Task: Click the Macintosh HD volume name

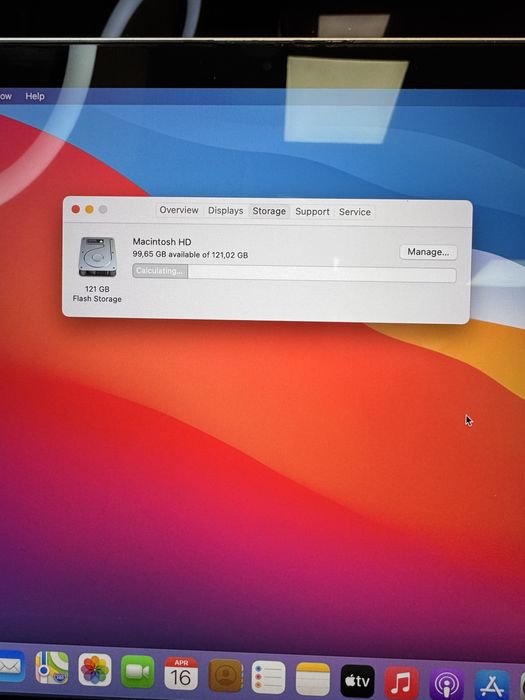Action: [162, 242]
